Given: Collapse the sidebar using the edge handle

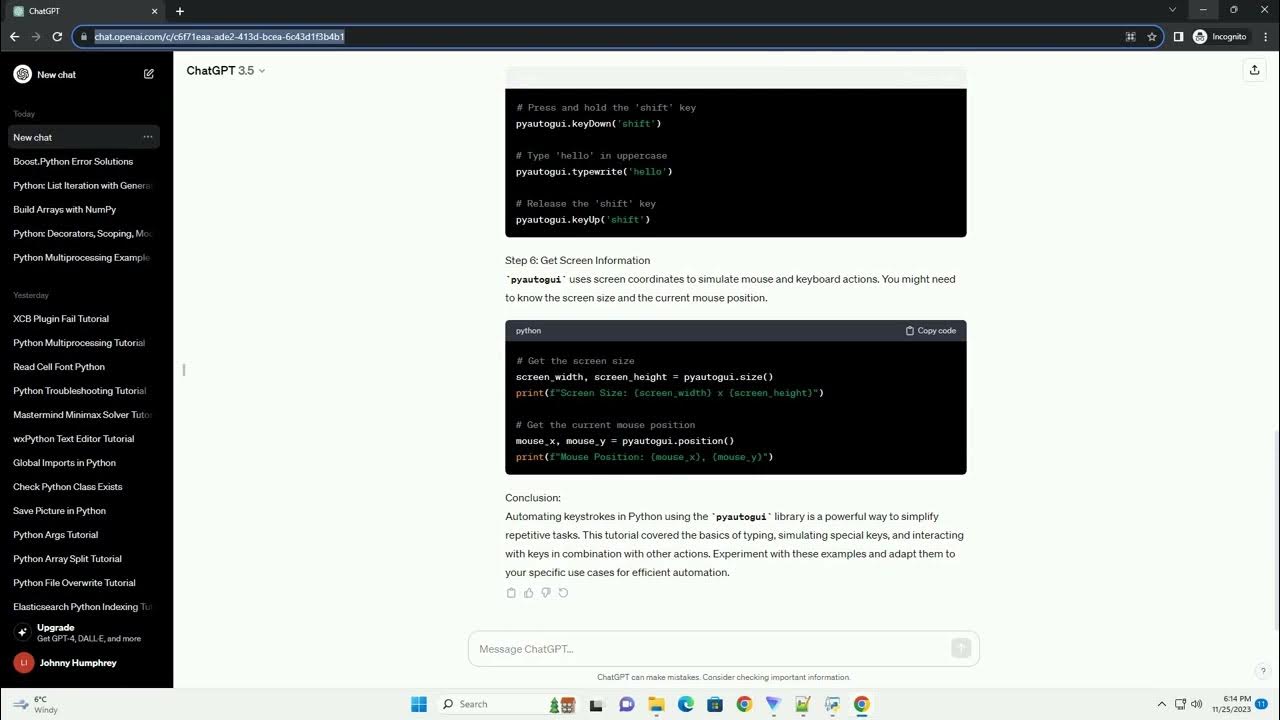Looking at the screenshot, I should coord(184,370).
